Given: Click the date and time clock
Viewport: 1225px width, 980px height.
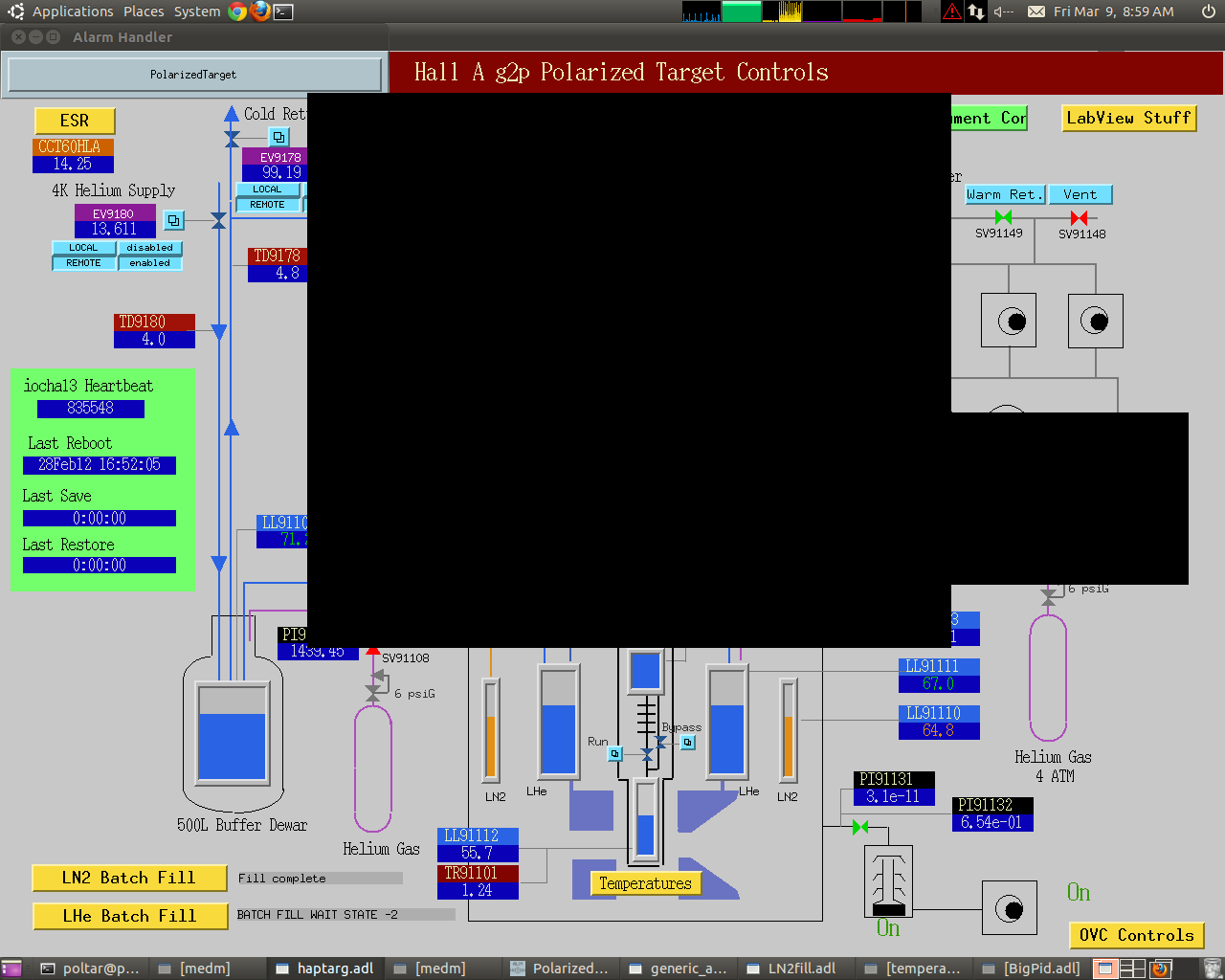Looking at the screenshot, I should point(1114,11).
